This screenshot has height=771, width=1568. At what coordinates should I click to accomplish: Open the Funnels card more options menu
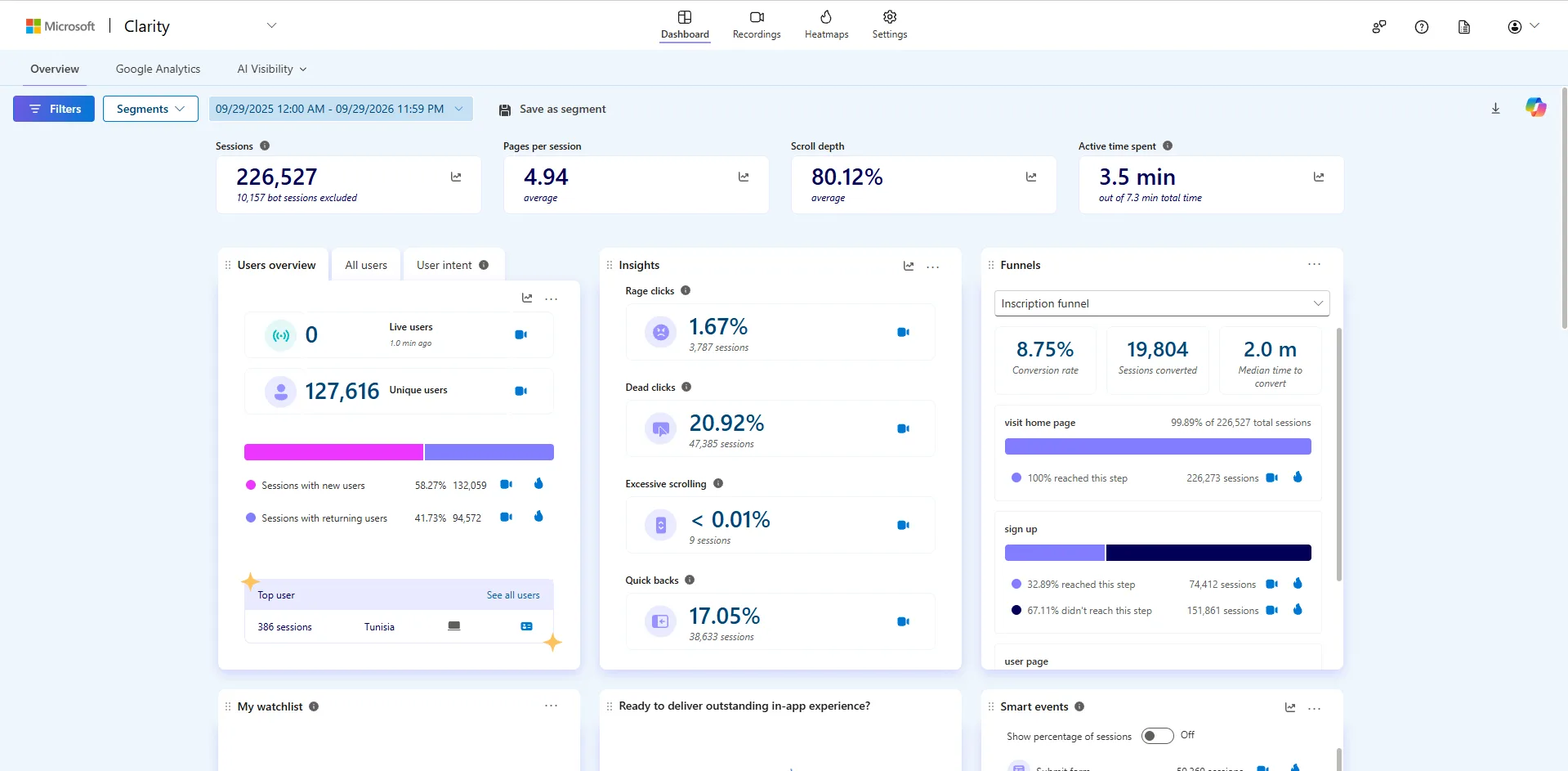(1314, 264)
